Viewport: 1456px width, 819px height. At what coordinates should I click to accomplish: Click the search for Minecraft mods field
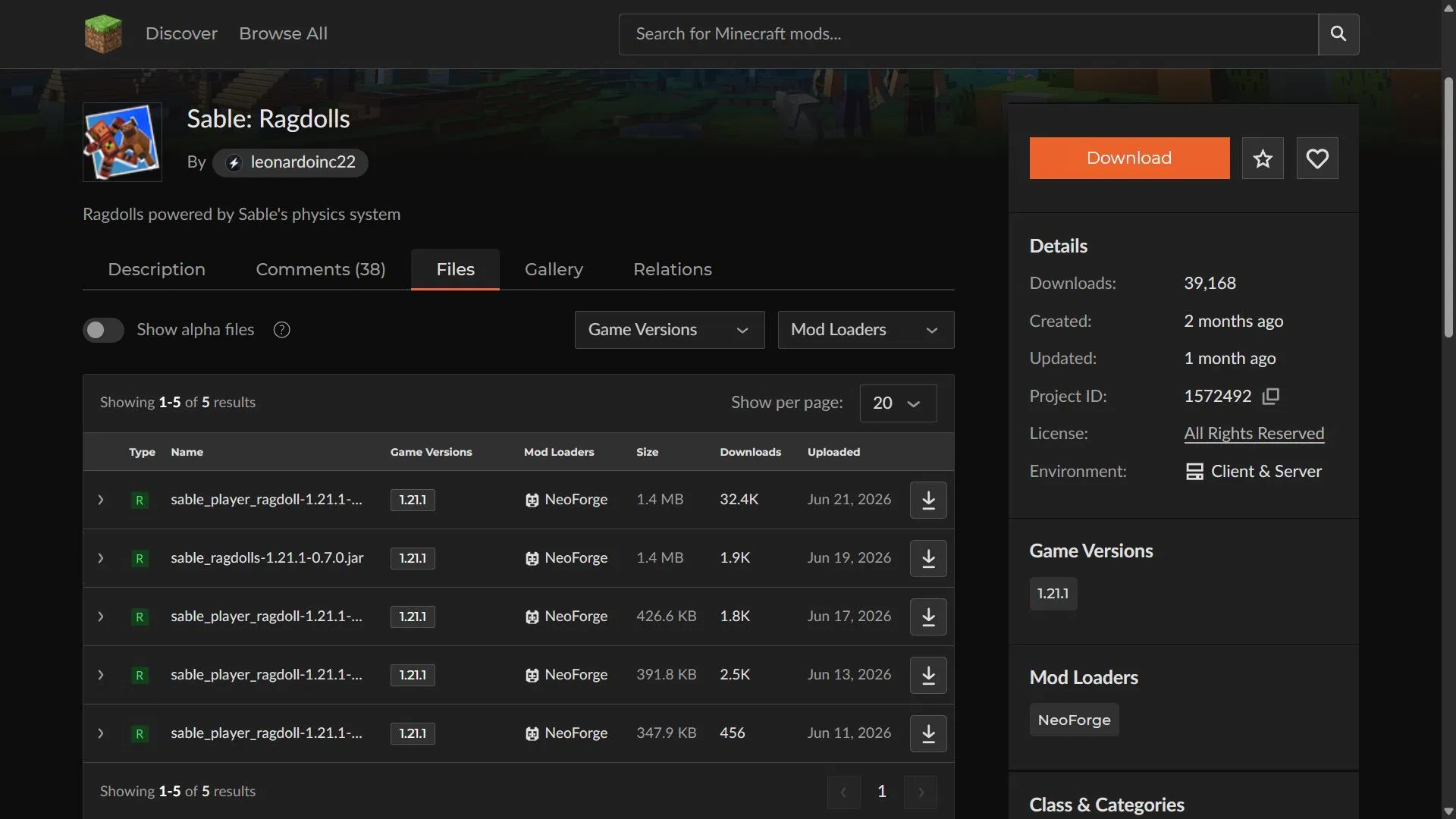968,34
